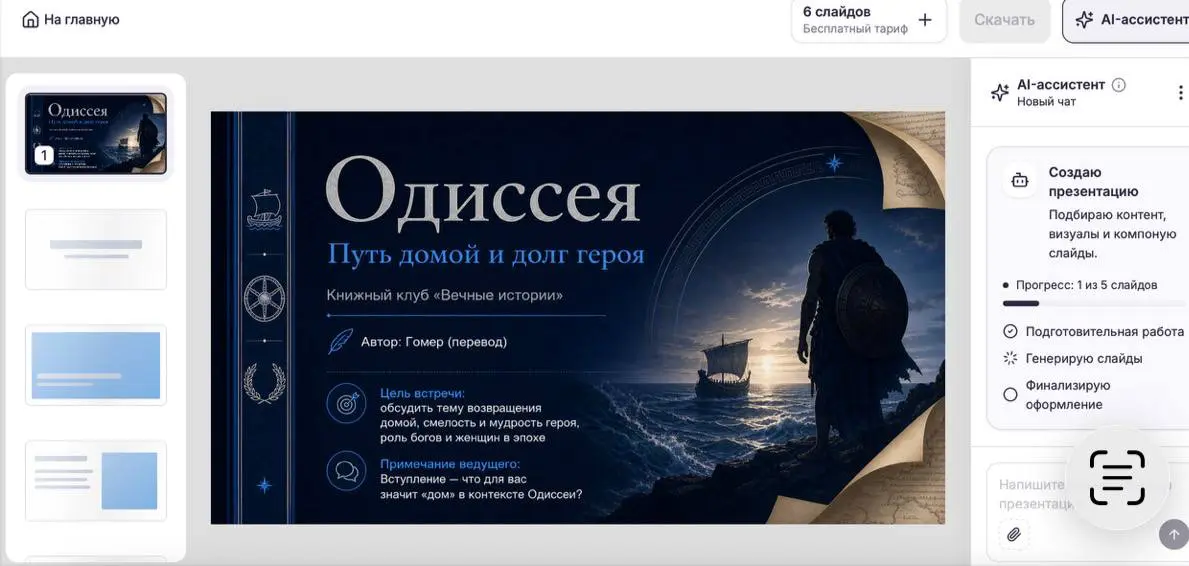1189x566 pixels.
Task: Go to home via the house icon
Action: tap(30, 20)
